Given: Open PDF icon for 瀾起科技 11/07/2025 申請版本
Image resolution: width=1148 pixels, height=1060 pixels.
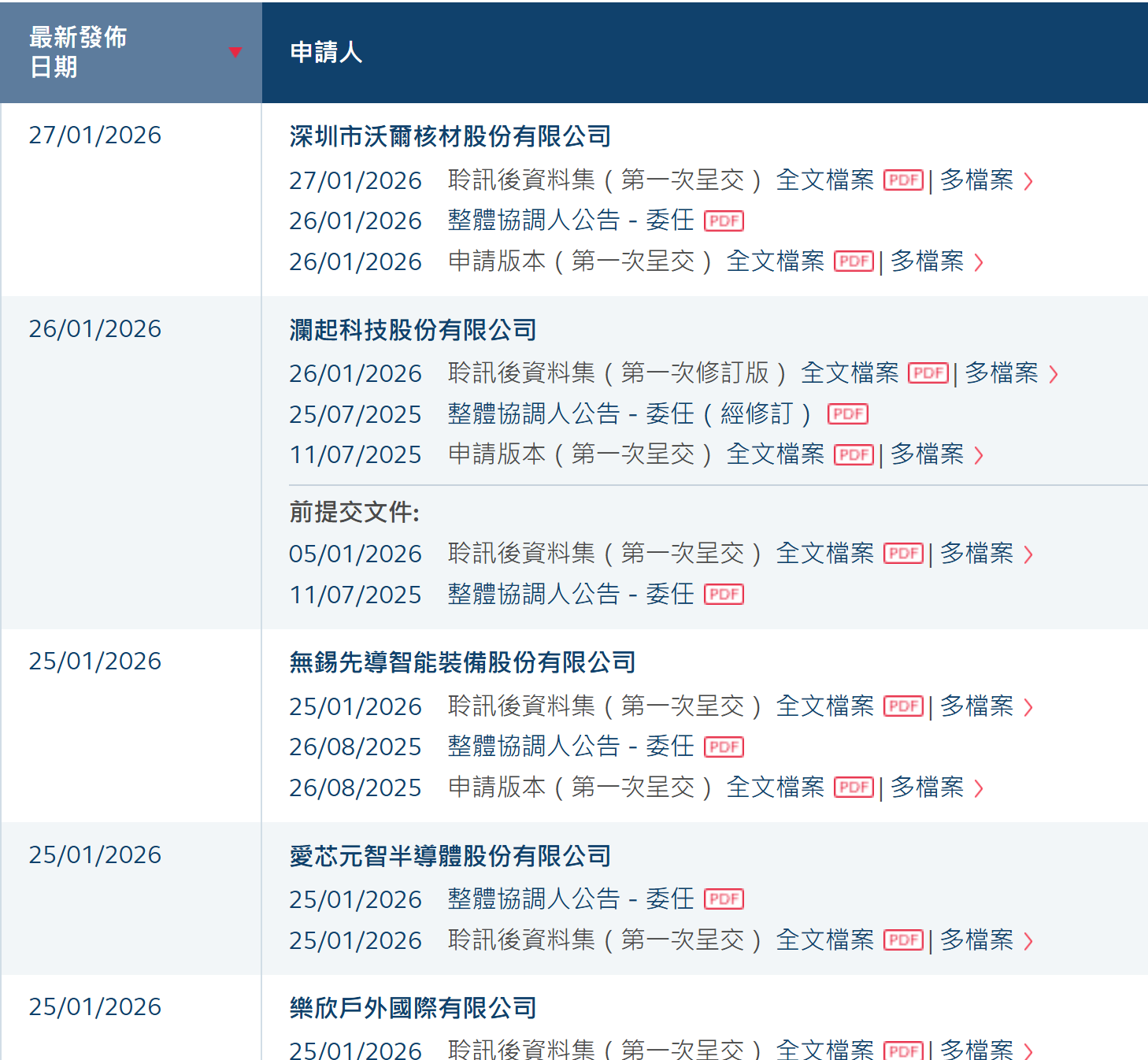Looking at the screenshot, I should click(854, 454).
